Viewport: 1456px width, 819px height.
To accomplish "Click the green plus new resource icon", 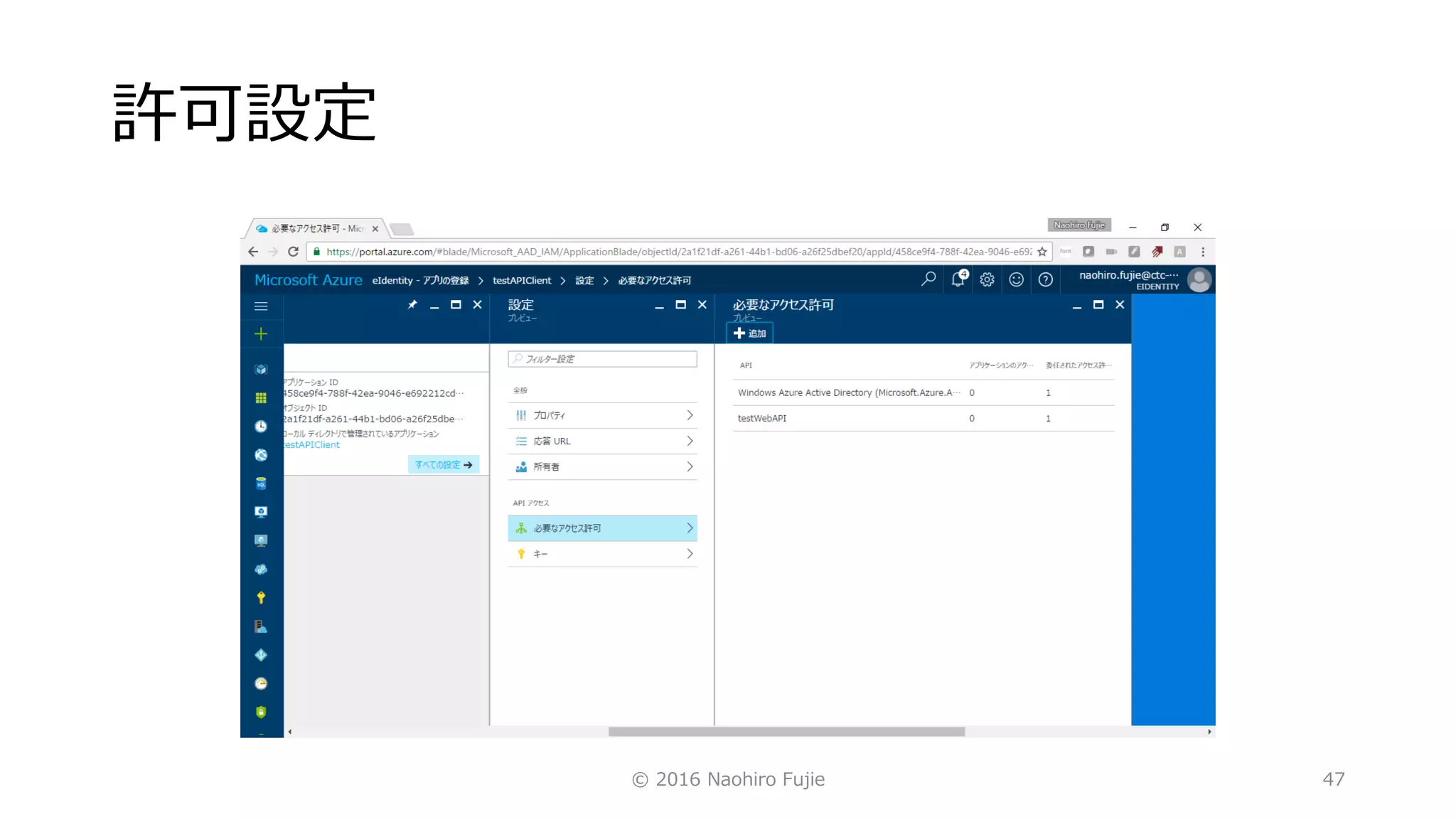I will pyautogui.click(x=261, y=334).
